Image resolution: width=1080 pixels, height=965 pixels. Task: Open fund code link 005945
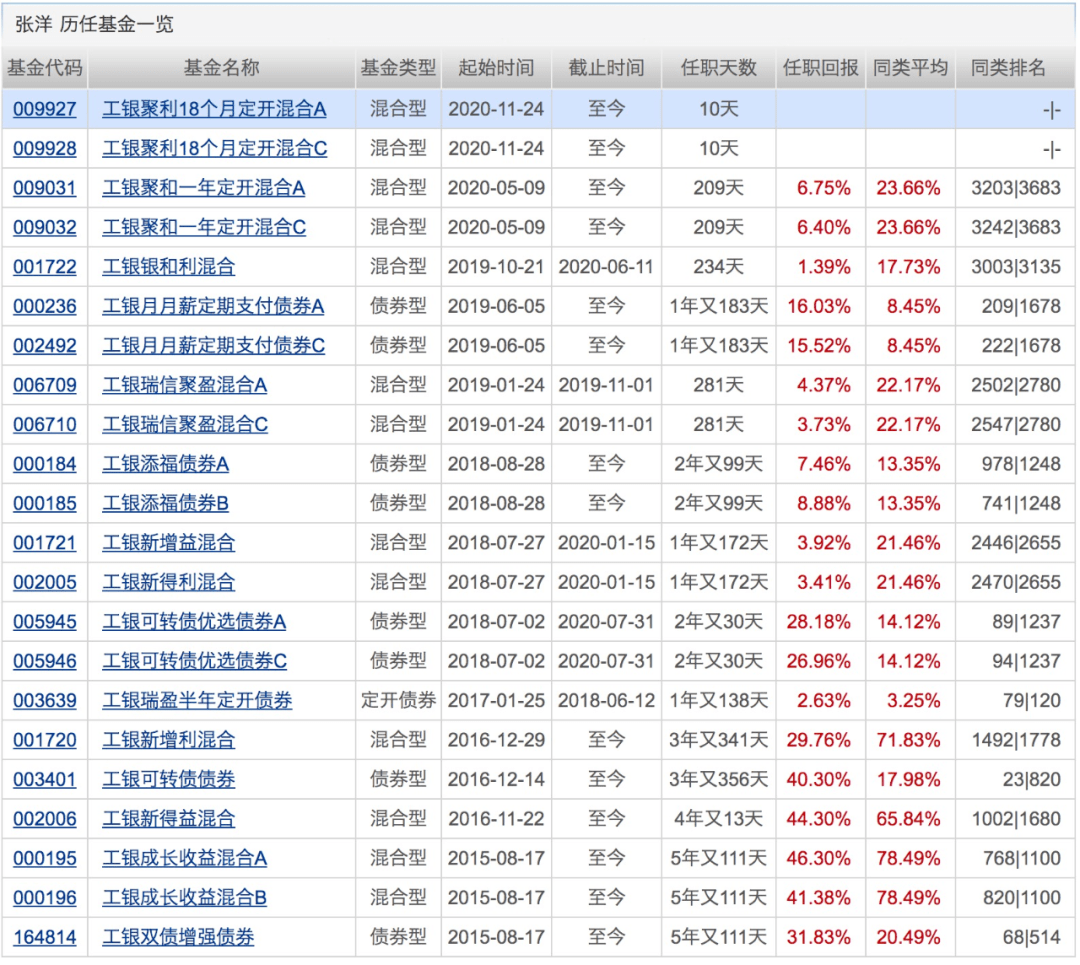45,622
